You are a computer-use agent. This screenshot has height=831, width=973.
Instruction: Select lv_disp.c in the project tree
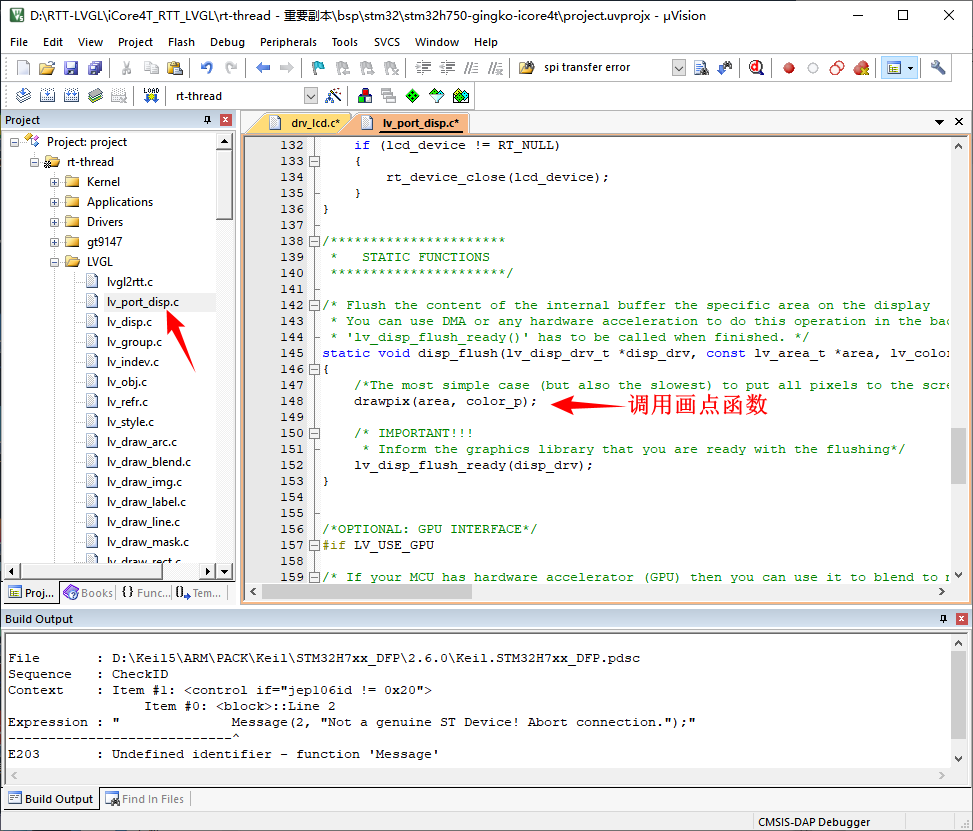point(129,322)
